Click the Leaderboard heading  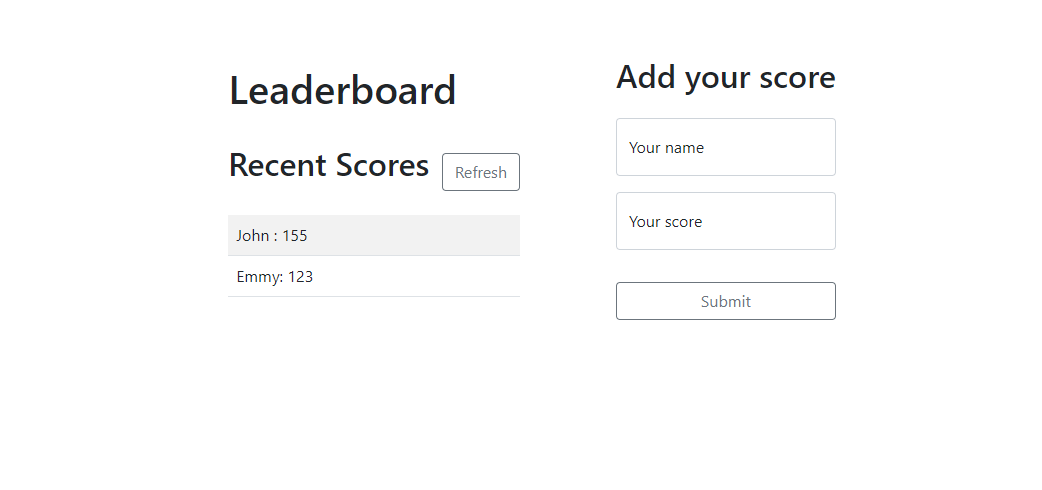342,90
